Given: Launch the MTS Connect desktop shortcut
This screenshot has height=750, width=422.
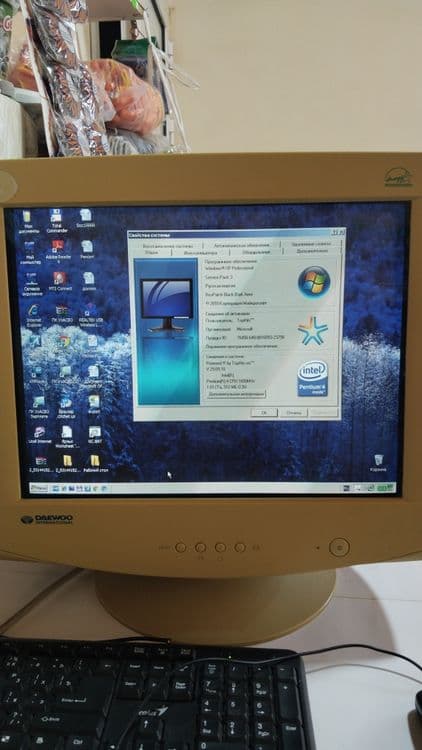Looking at the screenshot, I should [x=60, y=282].
